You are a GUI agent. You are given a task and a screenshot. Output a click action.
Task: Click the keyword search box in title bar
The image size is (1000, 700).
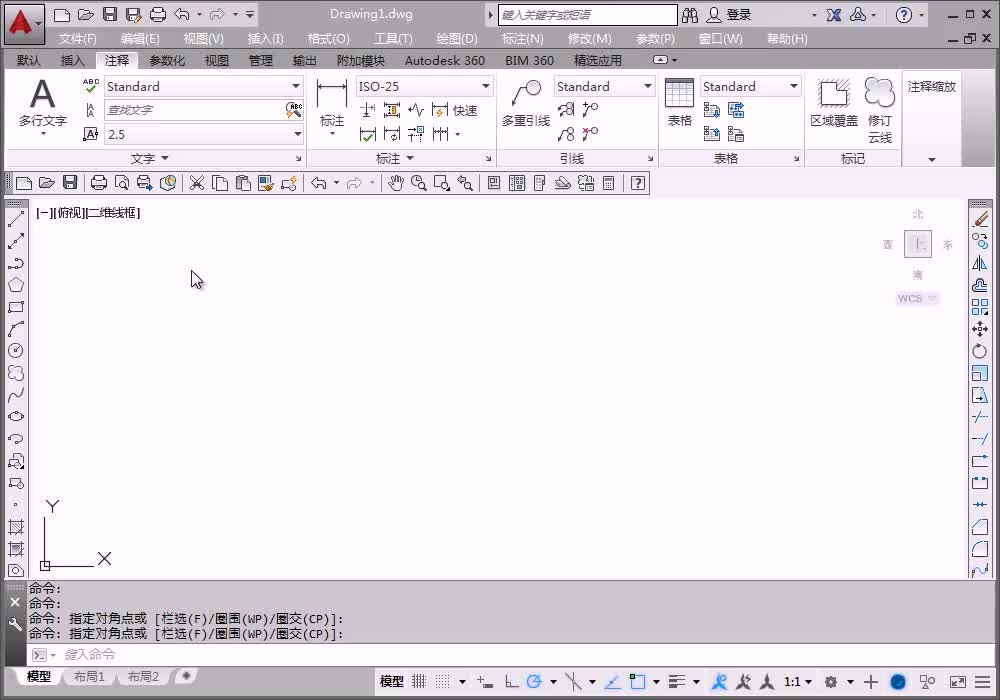(587, 15)
